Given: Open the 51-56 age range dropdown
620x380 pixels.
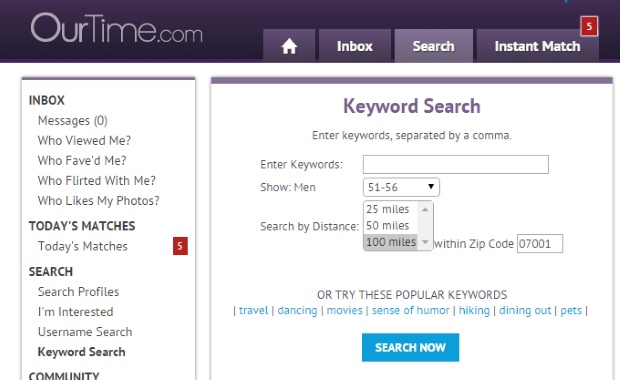Looking at the screenshot, I should pyautogui.click(x=401, y=187).
